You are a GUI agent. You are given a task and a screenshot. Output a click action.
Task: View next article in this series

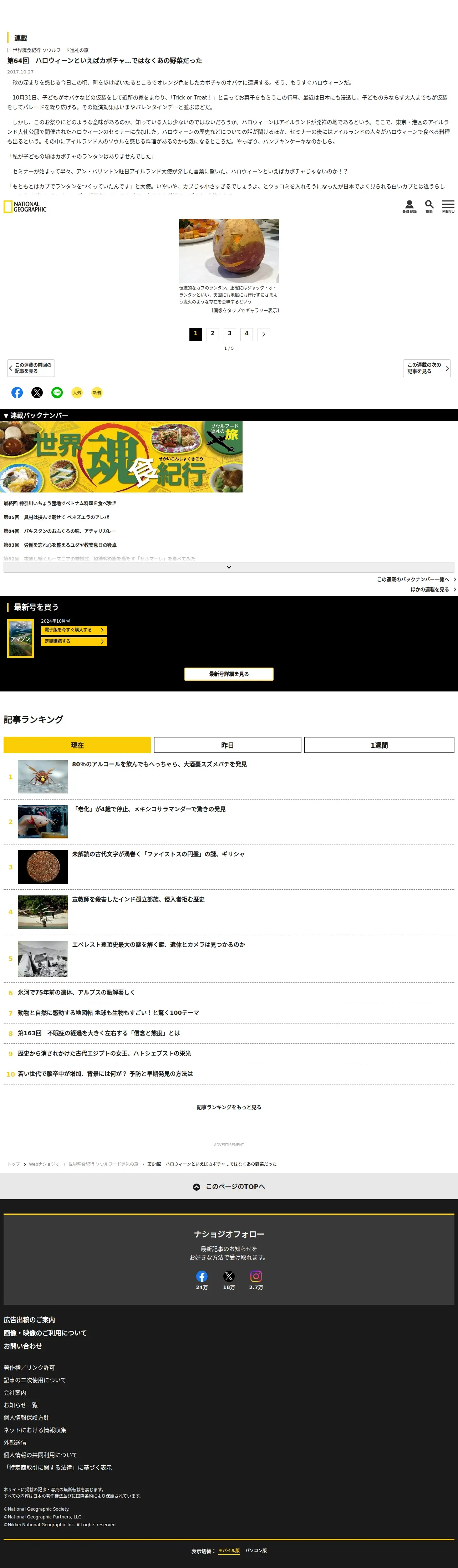(x=427, y=368)
